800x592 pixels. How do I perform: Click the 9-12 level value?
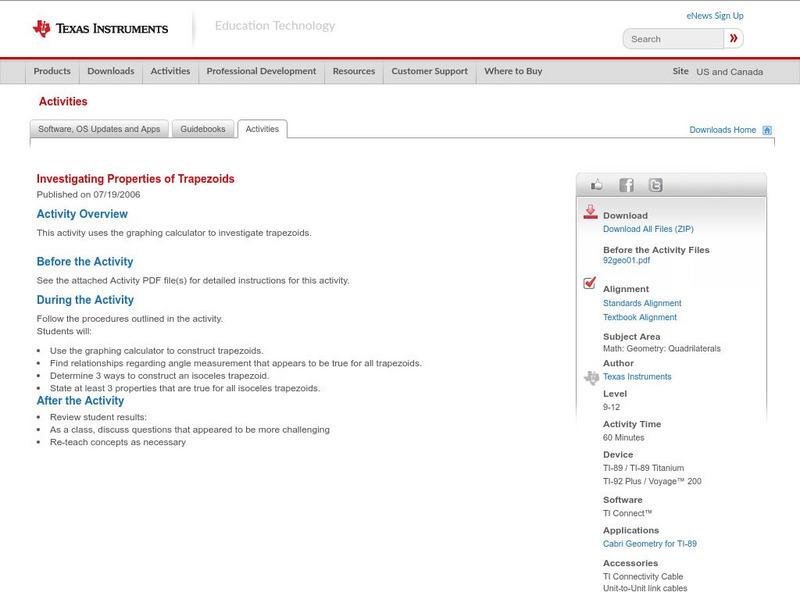[x=611, y=407]
